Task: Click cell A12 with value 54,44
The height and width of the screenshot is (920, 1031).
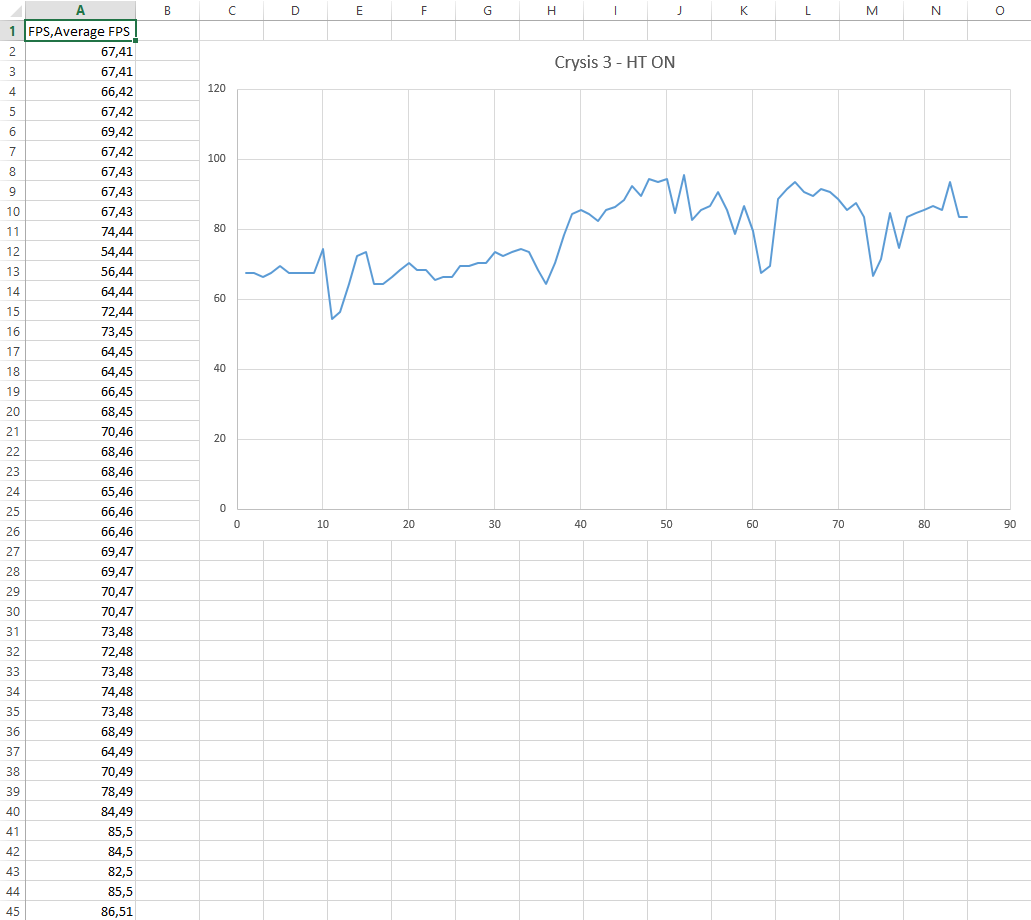Action: click(81, 251)
